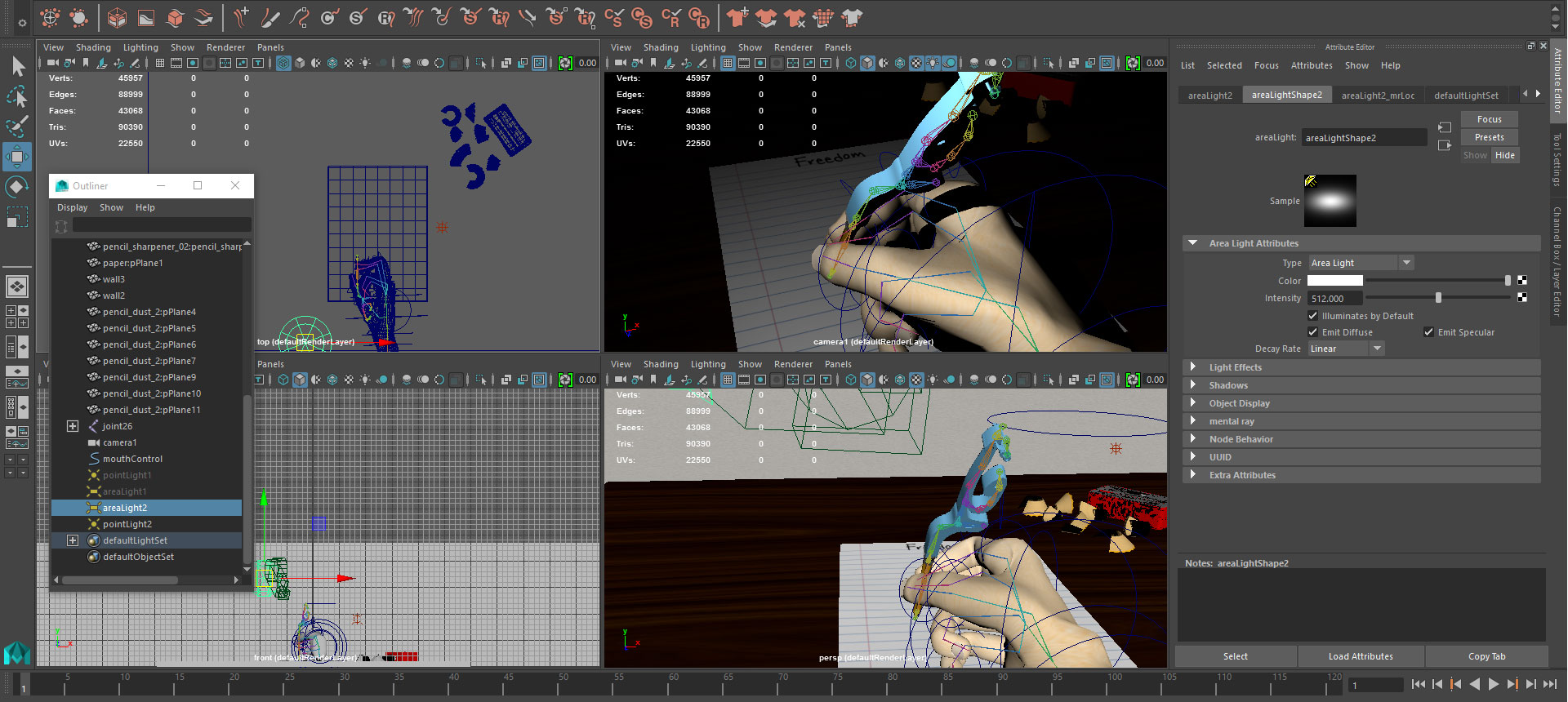The image size is (1568, 702).
Task: Toggle the Emit Diffuse checkbox
Action: point(1313,332)
